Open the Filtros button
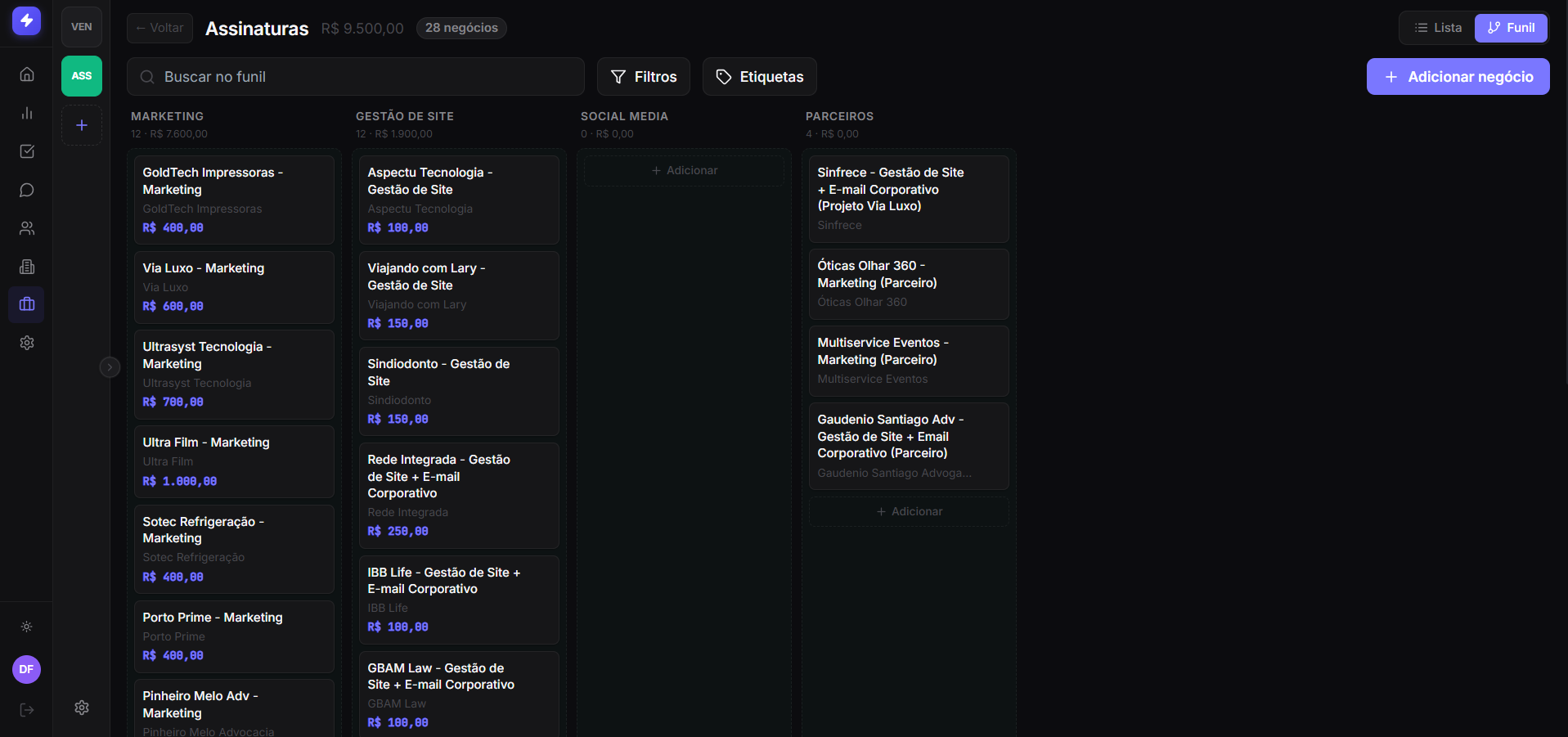Image resolution: width=1568 pixels, height=737 pixels. click(644, 77)
